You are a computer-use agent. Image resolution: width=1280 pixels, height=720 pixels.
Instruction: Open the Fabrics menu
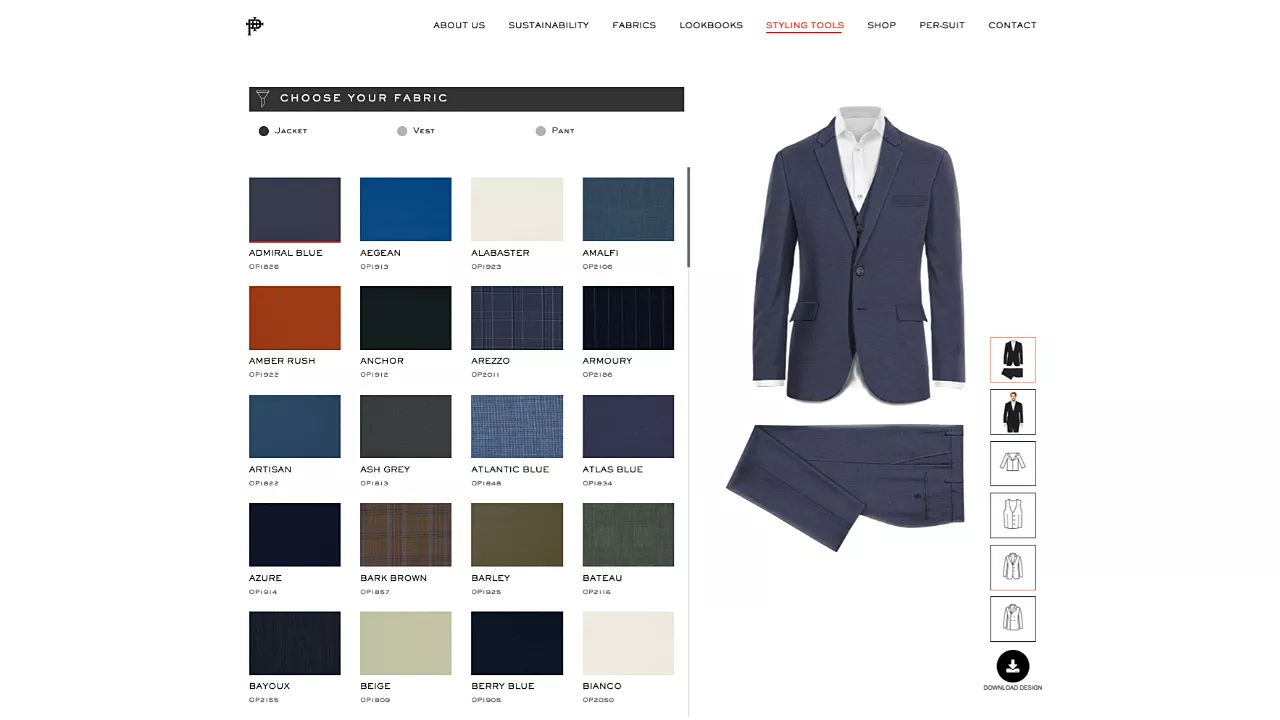pyautogui.click(x=634, y=25)
